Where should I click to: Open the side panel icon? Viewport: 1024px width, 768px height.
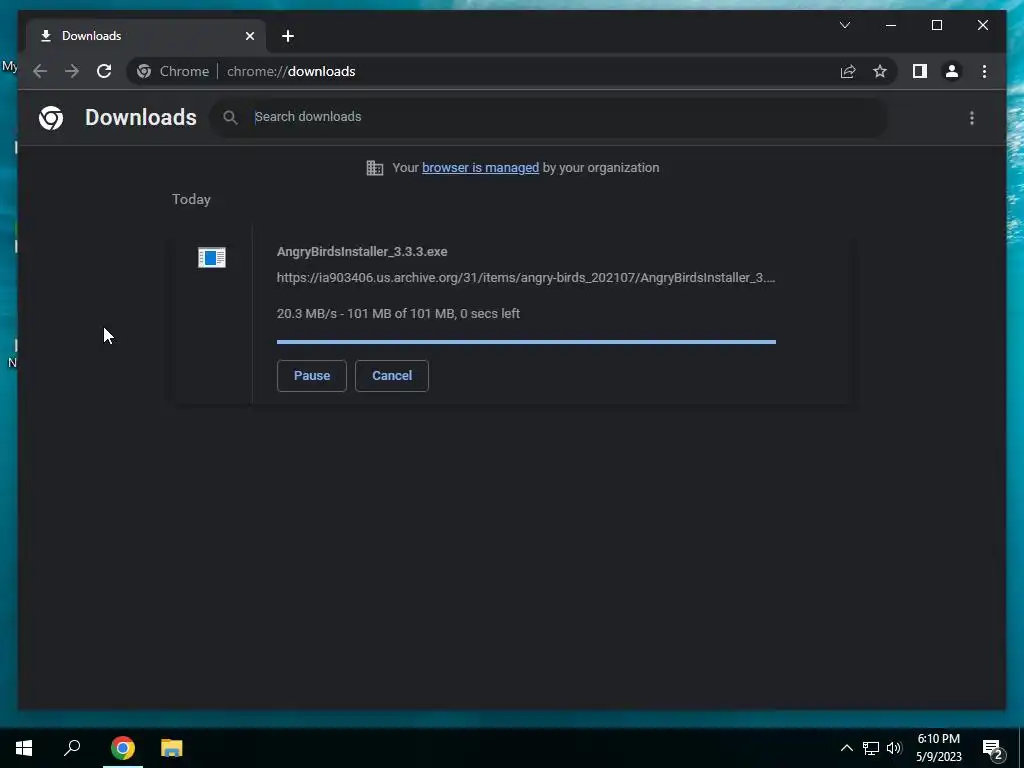[x=920, y=71]
